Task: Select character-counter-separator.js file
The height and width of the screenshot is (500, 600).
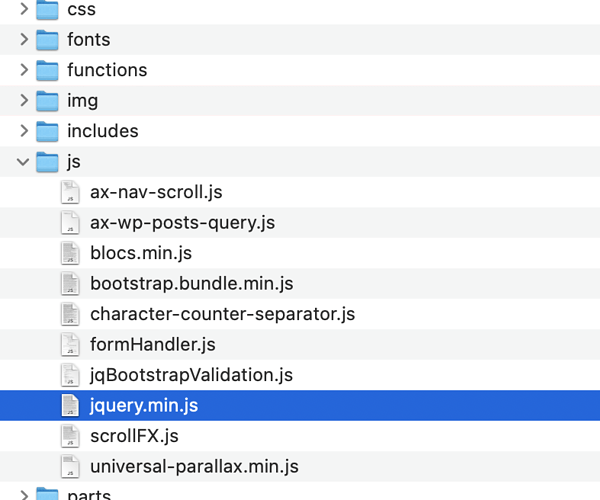Action: coord(222,314)
